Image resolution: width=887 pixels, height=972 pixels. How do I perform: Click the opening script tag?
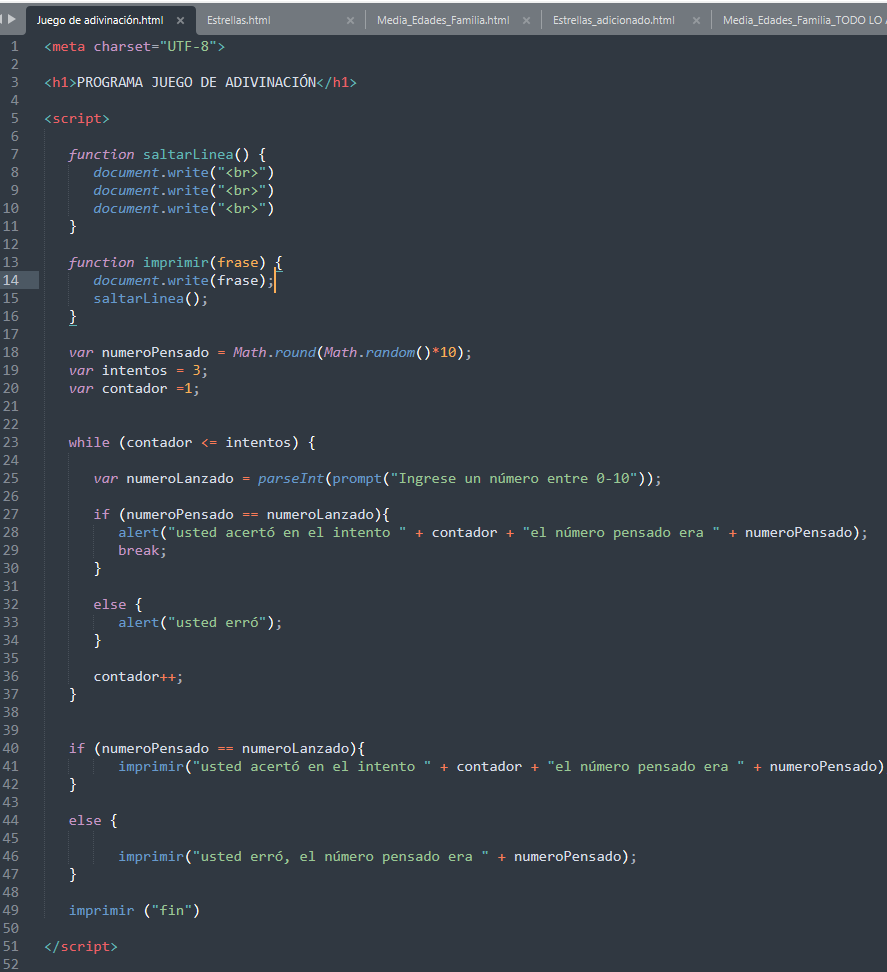(x=77, y=118)
